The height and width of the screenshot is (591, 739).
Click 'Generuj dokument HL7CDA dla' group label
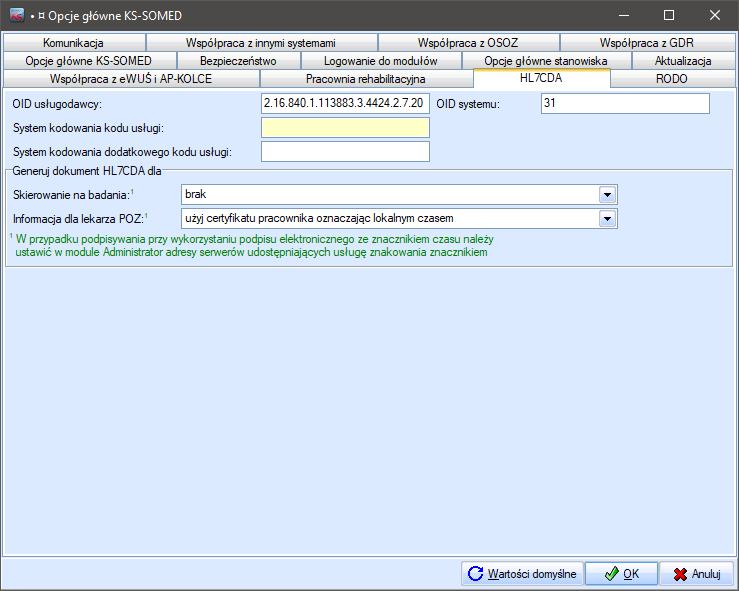click(87, 171)
